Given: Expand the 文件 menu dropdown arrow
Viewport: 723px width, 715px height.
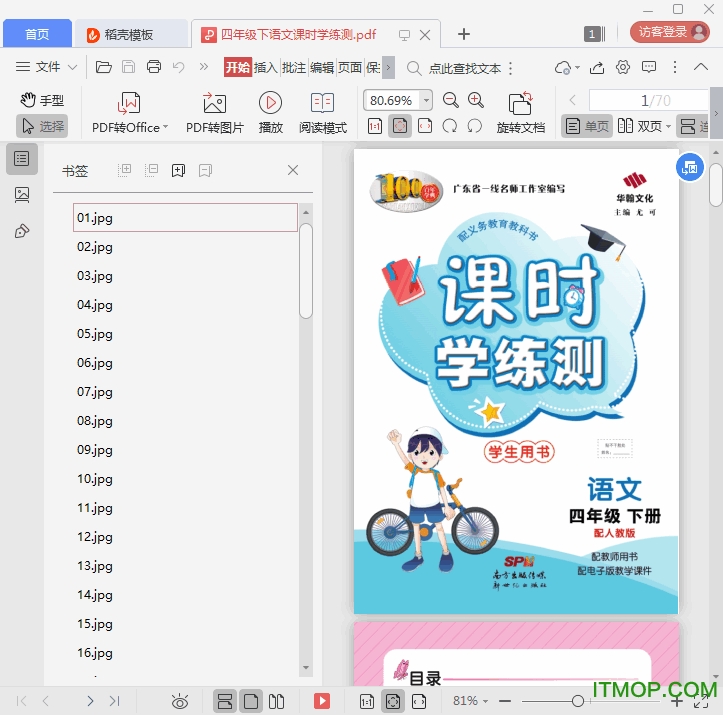Looking at the screenshot, I should (72, 67).
